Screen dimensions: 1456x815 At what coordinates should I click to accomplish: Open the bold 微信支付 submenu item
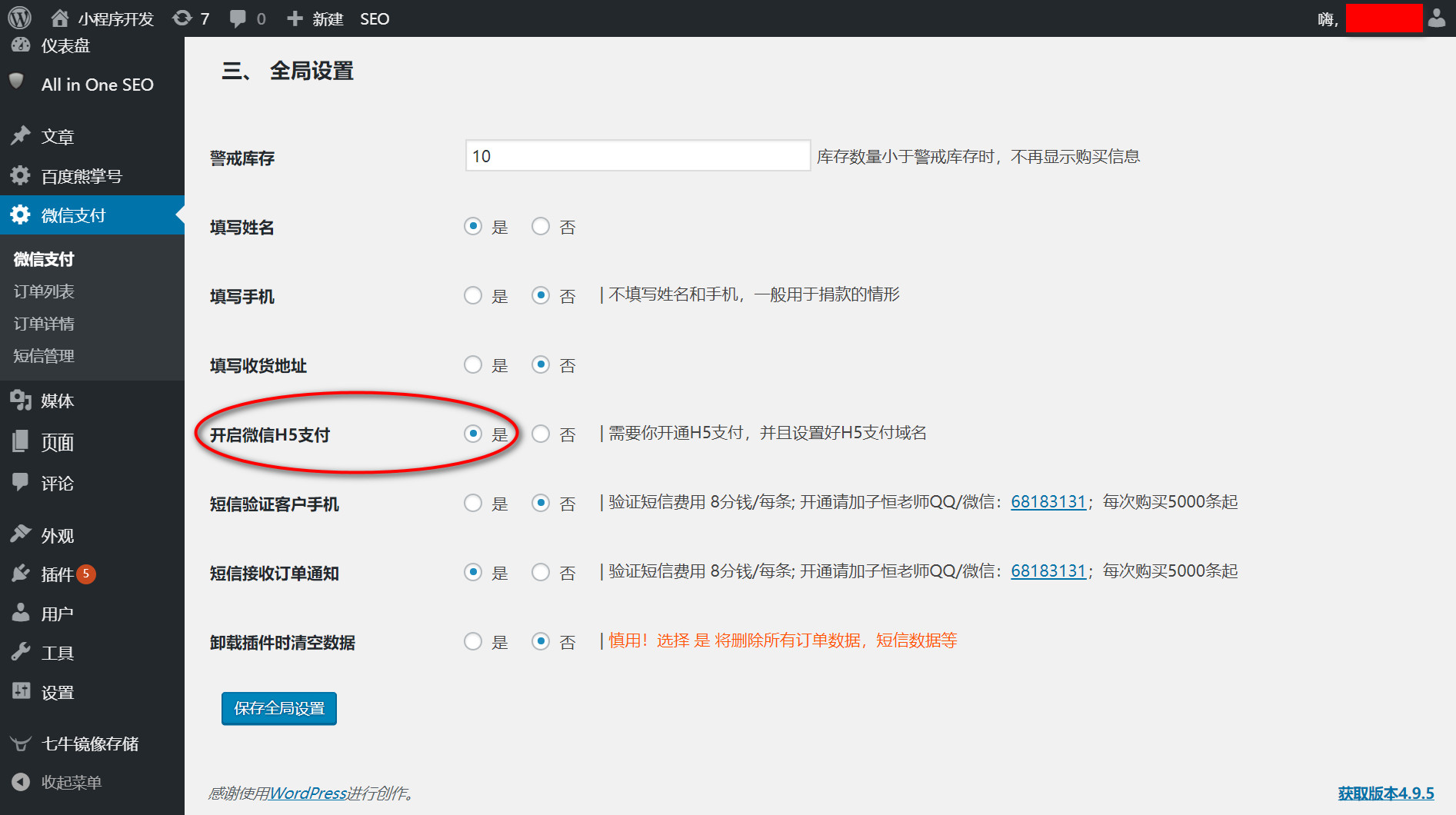tap(44, 259)
